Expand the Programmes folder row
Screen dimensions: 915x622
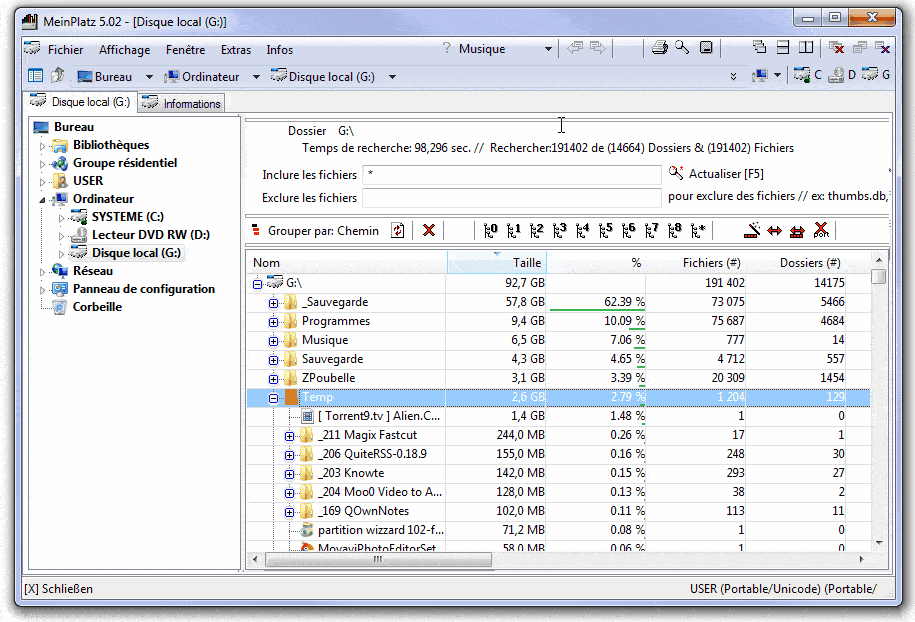(x=273, y=322)
